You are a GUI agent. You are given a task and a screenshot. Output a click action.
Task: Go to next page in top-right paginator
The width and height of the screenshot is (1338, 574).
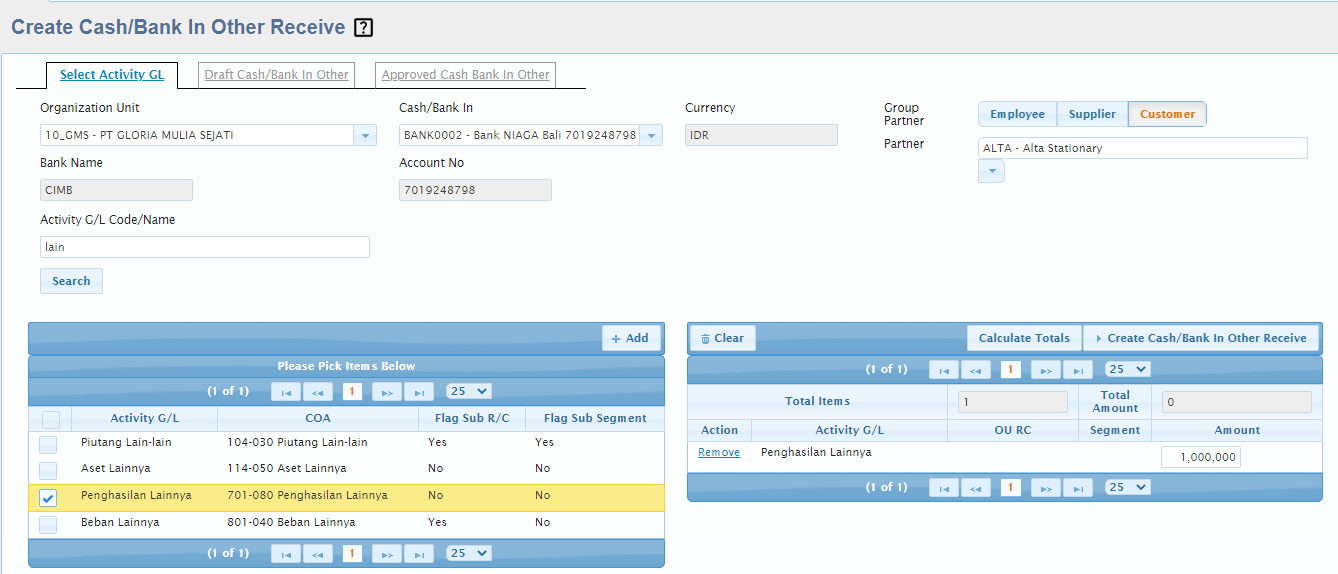pyautogui.click(x=1045, y=369)
